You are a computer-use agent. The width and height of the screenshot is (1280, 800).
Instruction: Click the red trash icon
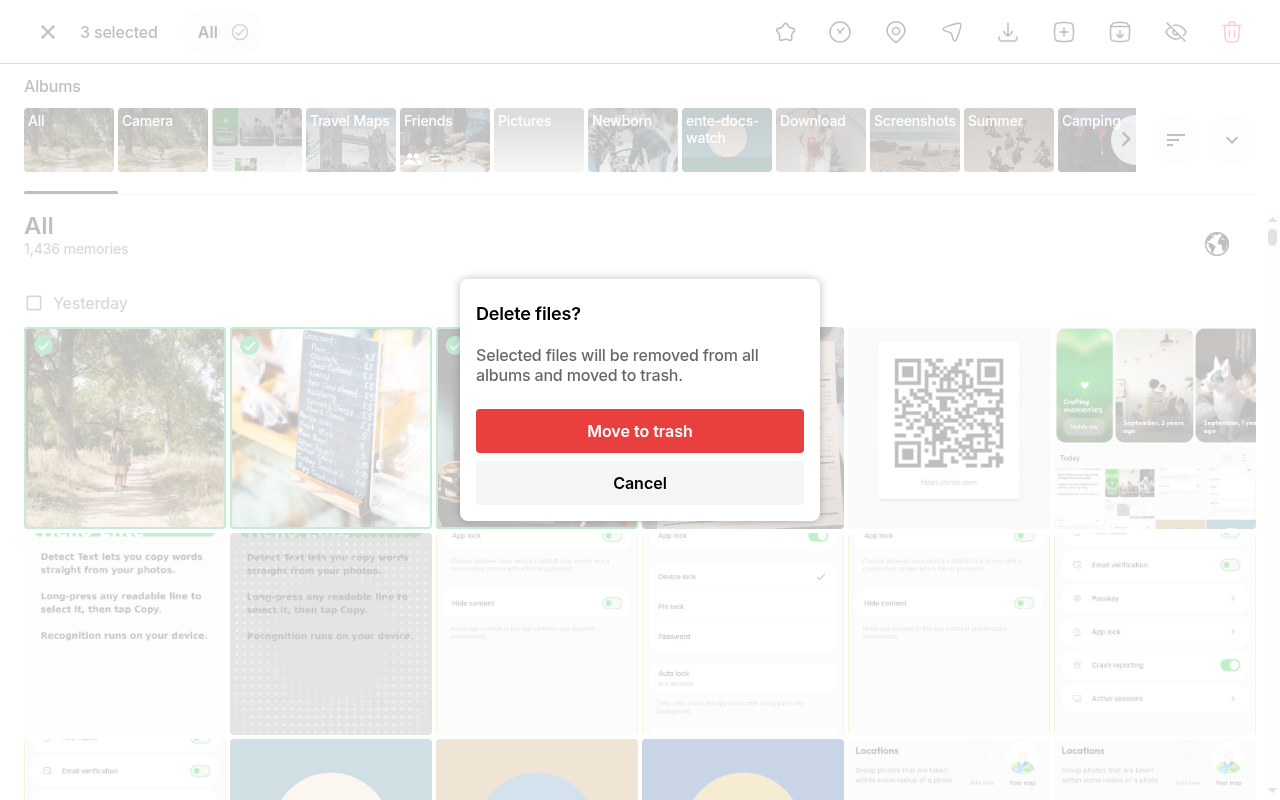(x=1232, y=32)
